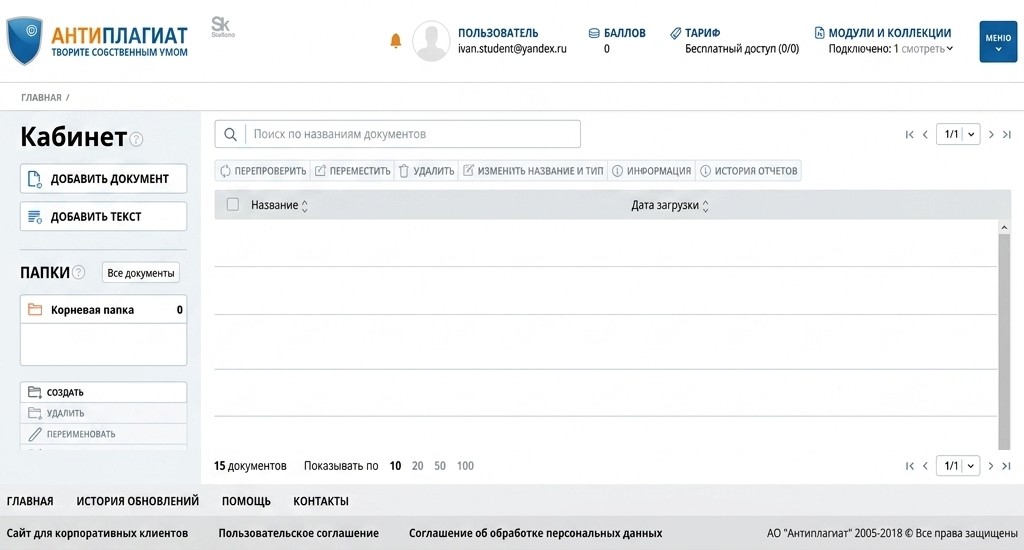Open ИСТОРИЯ ОТЧЕТОВ toolbar button

tap(748, 170)
